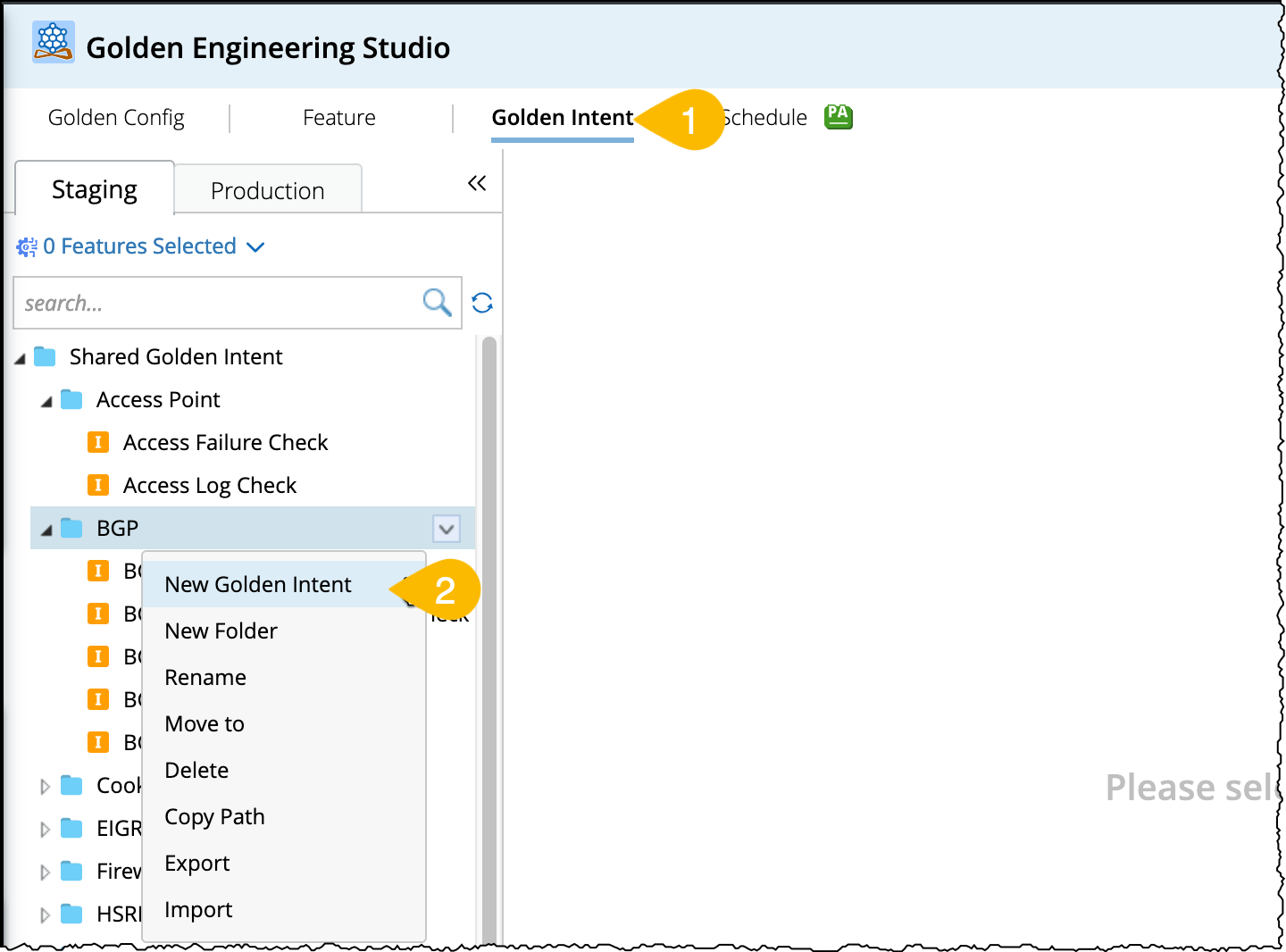Choose New Golden Intent from menu

258,585
